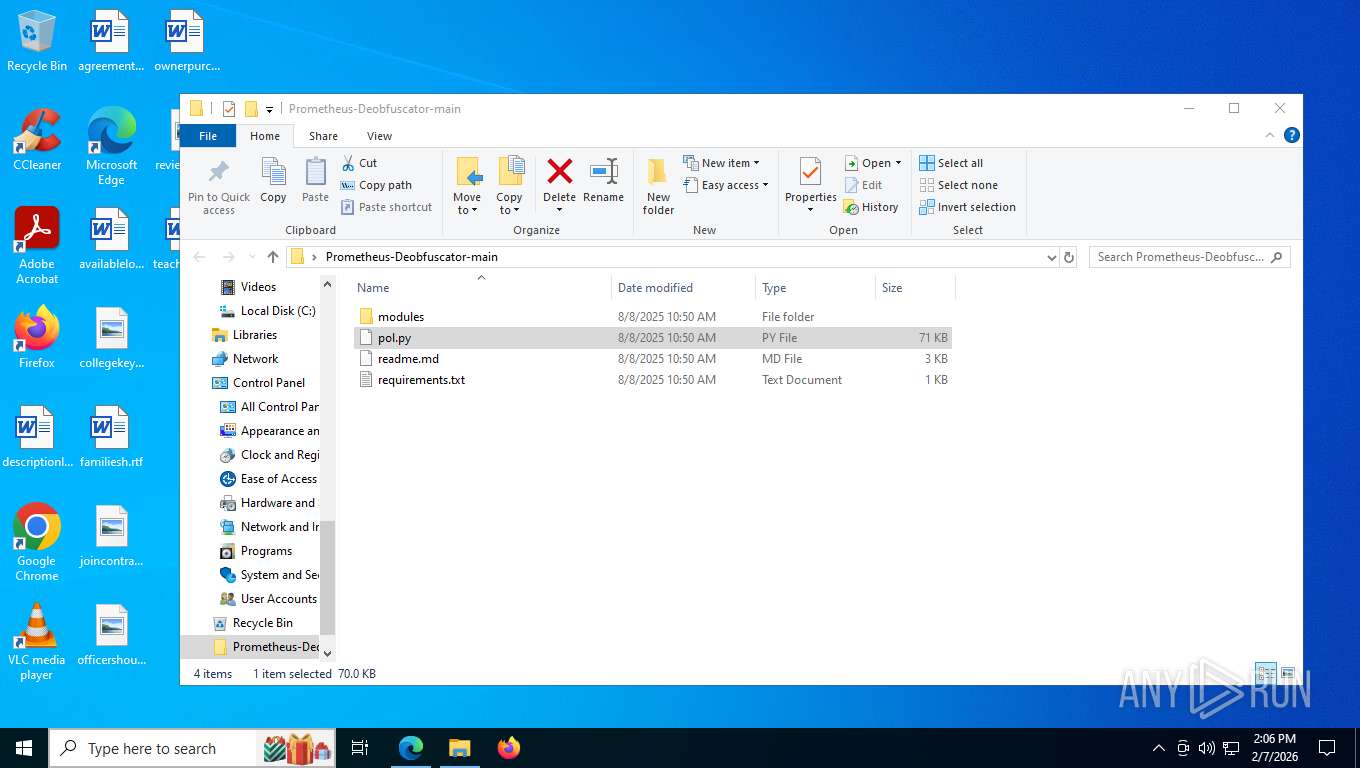Screen dimensions: 1360x768
Task: View file History
Action: coord(871,207)
